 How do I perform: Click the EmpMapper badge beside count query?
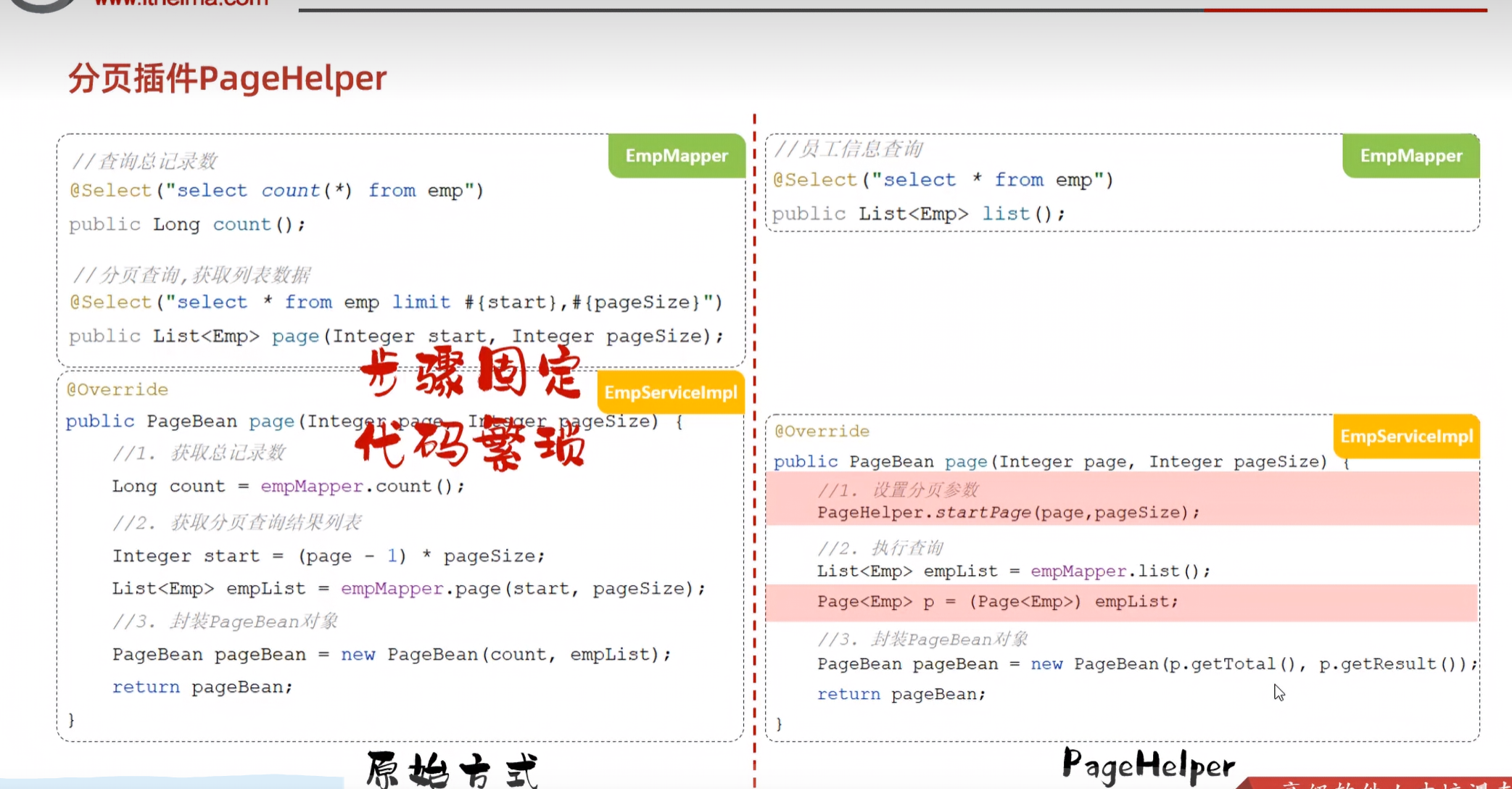pos(676,156)
